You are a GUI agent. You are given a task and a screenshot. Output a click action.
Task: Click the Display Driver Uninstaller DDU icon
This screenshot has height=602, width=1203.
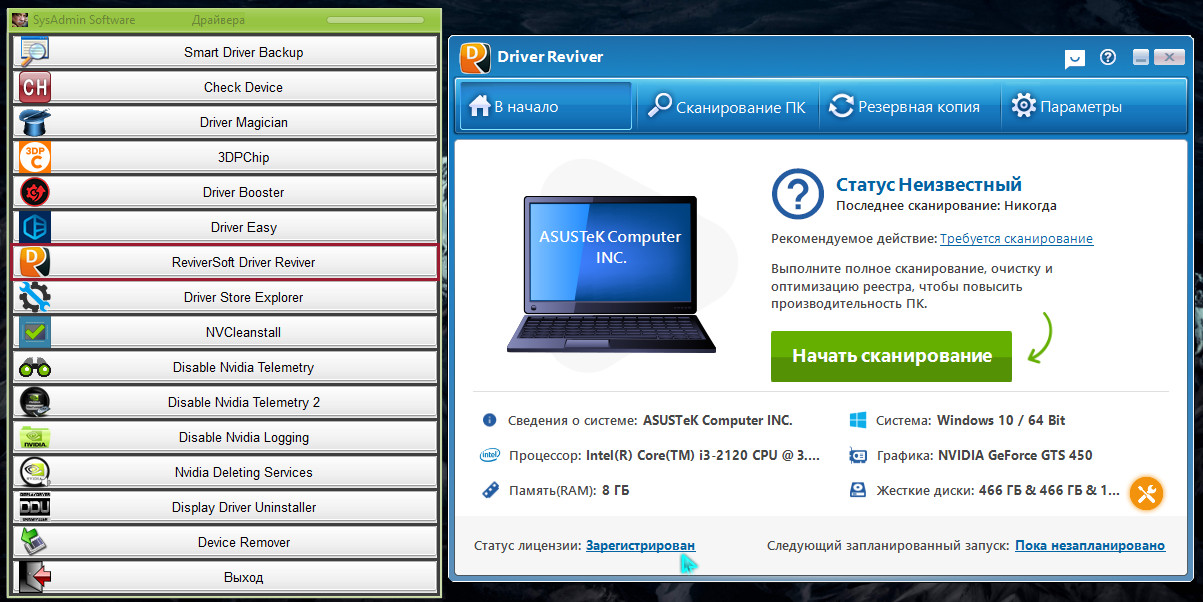[35, 507]
